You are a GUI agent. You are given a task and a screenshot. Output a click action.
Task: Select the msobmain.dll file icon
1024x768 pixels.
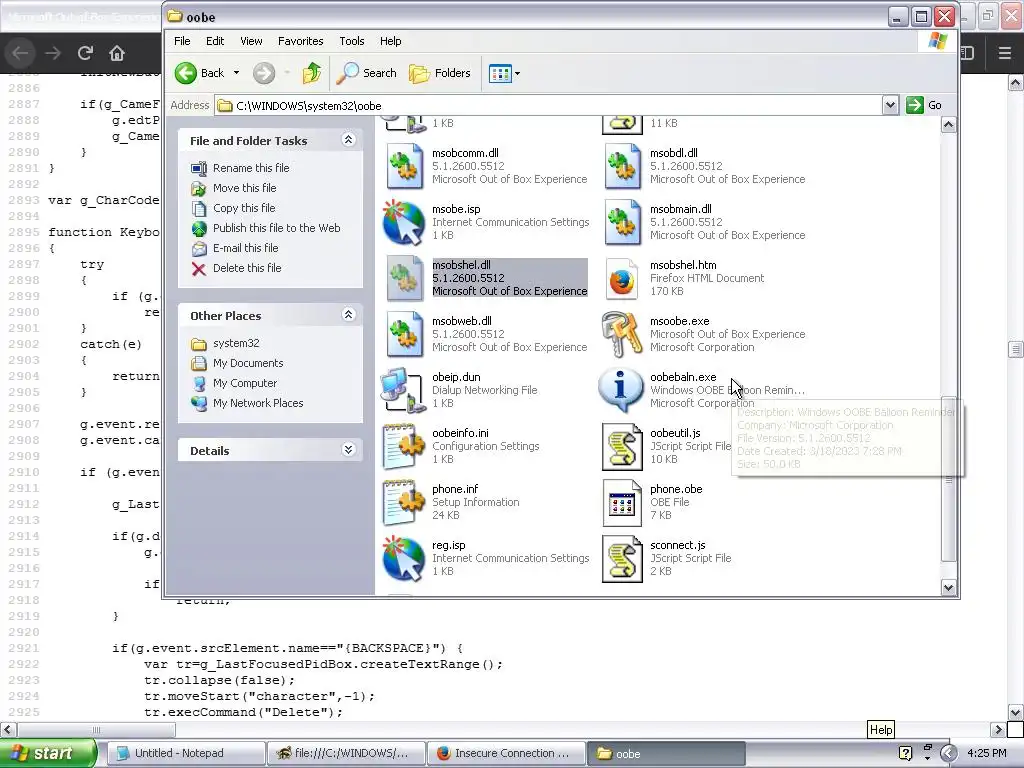(622, 223)
